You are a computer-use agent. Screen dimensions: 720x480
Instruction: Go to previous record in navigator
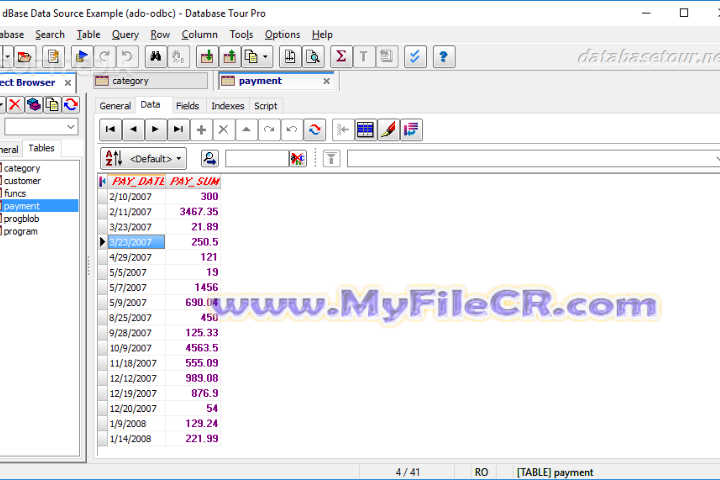point(133,130)
